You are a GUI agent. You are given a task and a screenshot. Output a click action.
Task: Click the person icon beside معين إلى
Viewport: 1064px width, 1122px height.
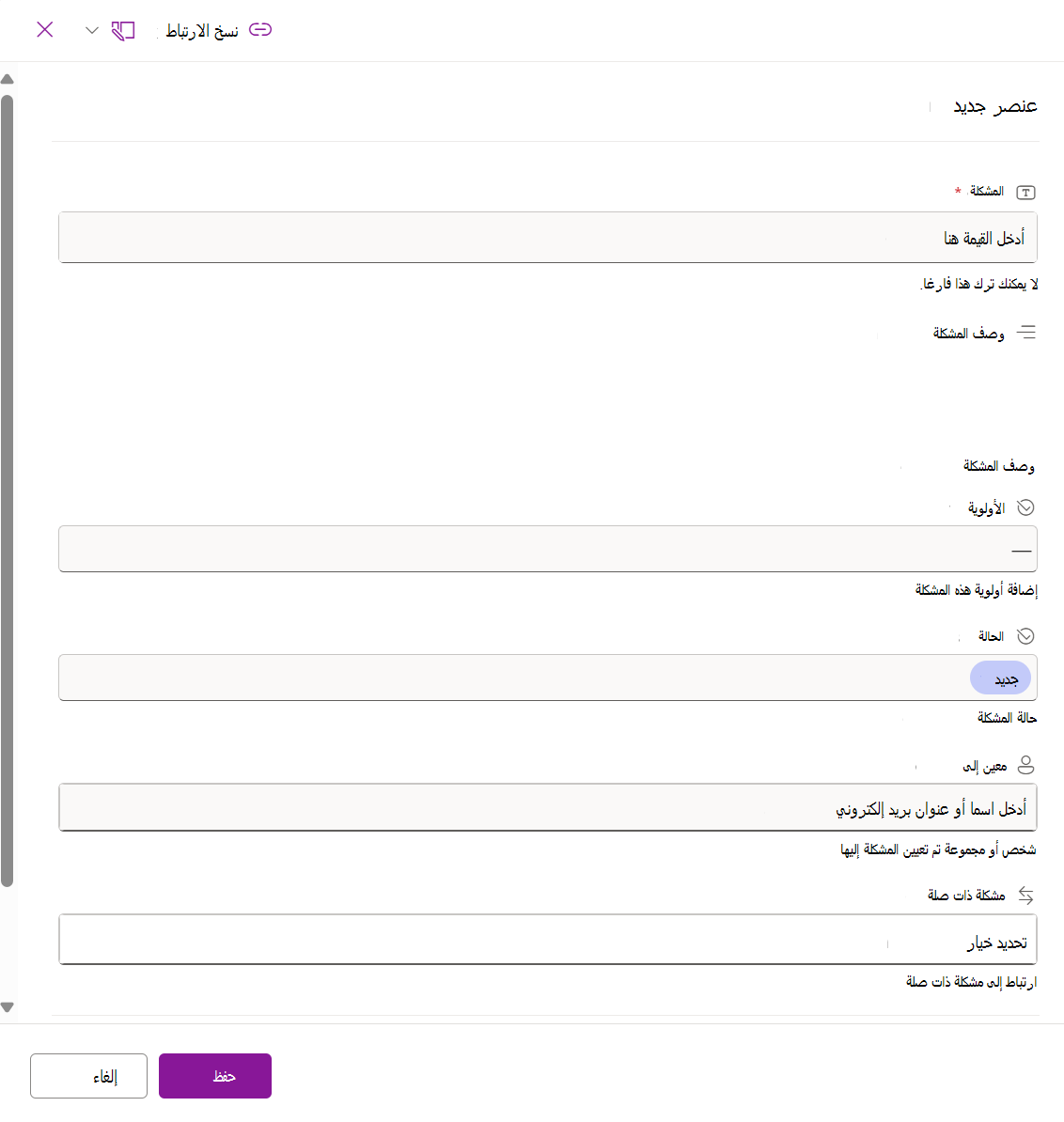pyautogui.click(x=1025, y=765)
